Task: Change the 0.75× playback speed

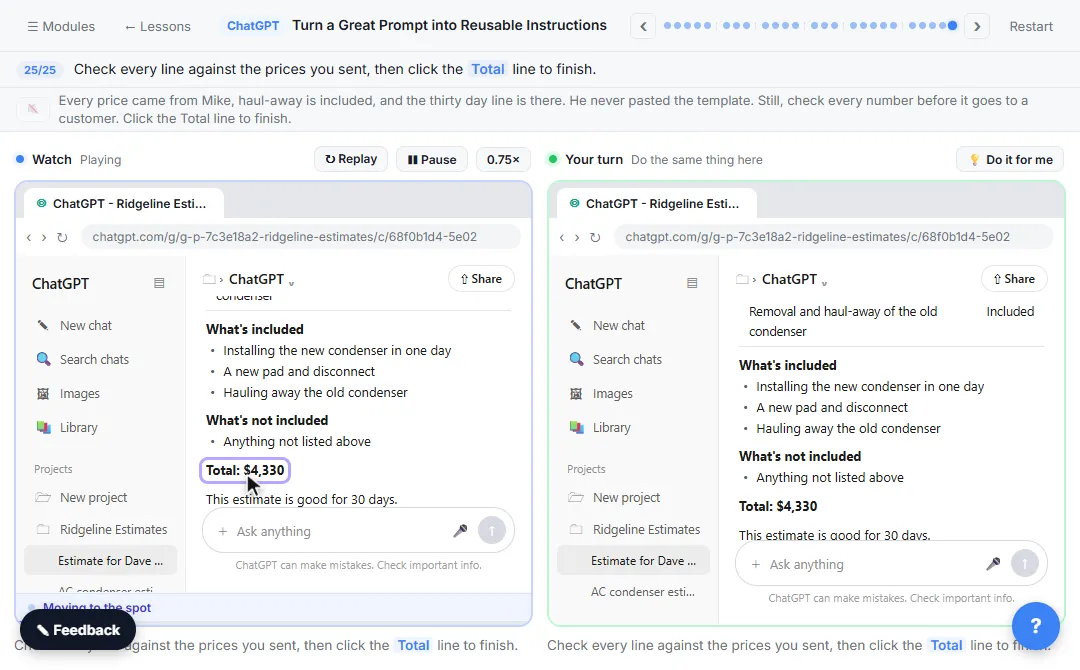Action: click(x=503, y=159)
